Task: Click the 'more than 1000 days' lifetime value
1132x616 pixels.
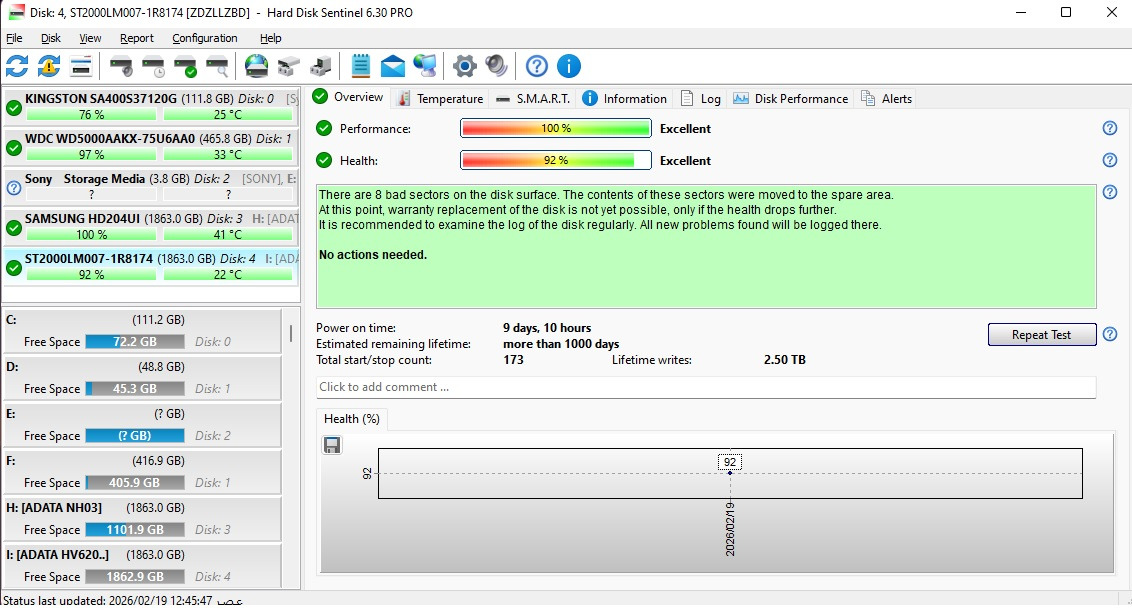Action: pos(561,344)
